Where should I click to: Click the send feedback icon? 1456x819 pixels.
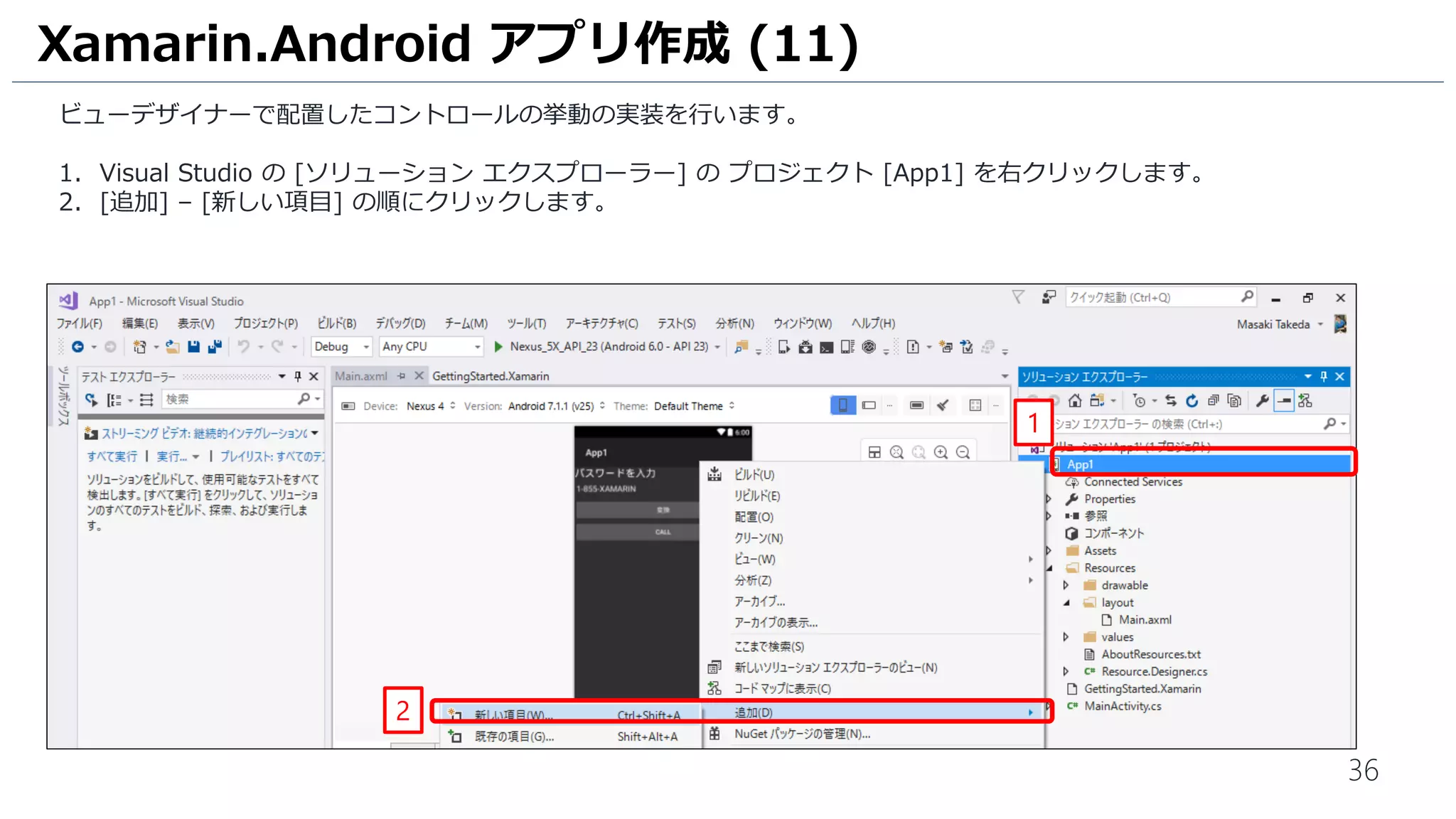coord(1049,297)
